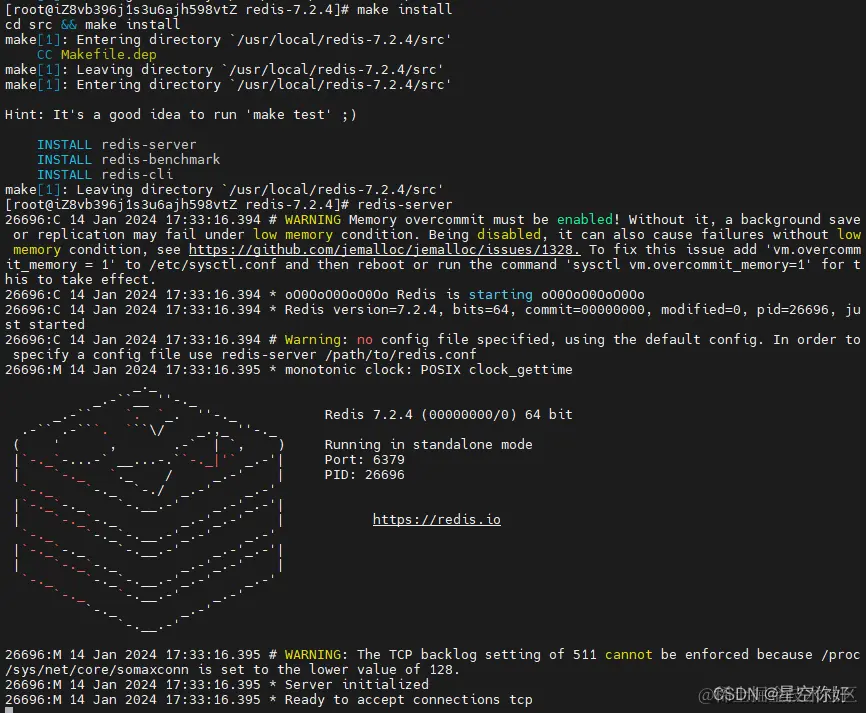Select the 'INSTALL redis-benchmark' line

[129, 160]
